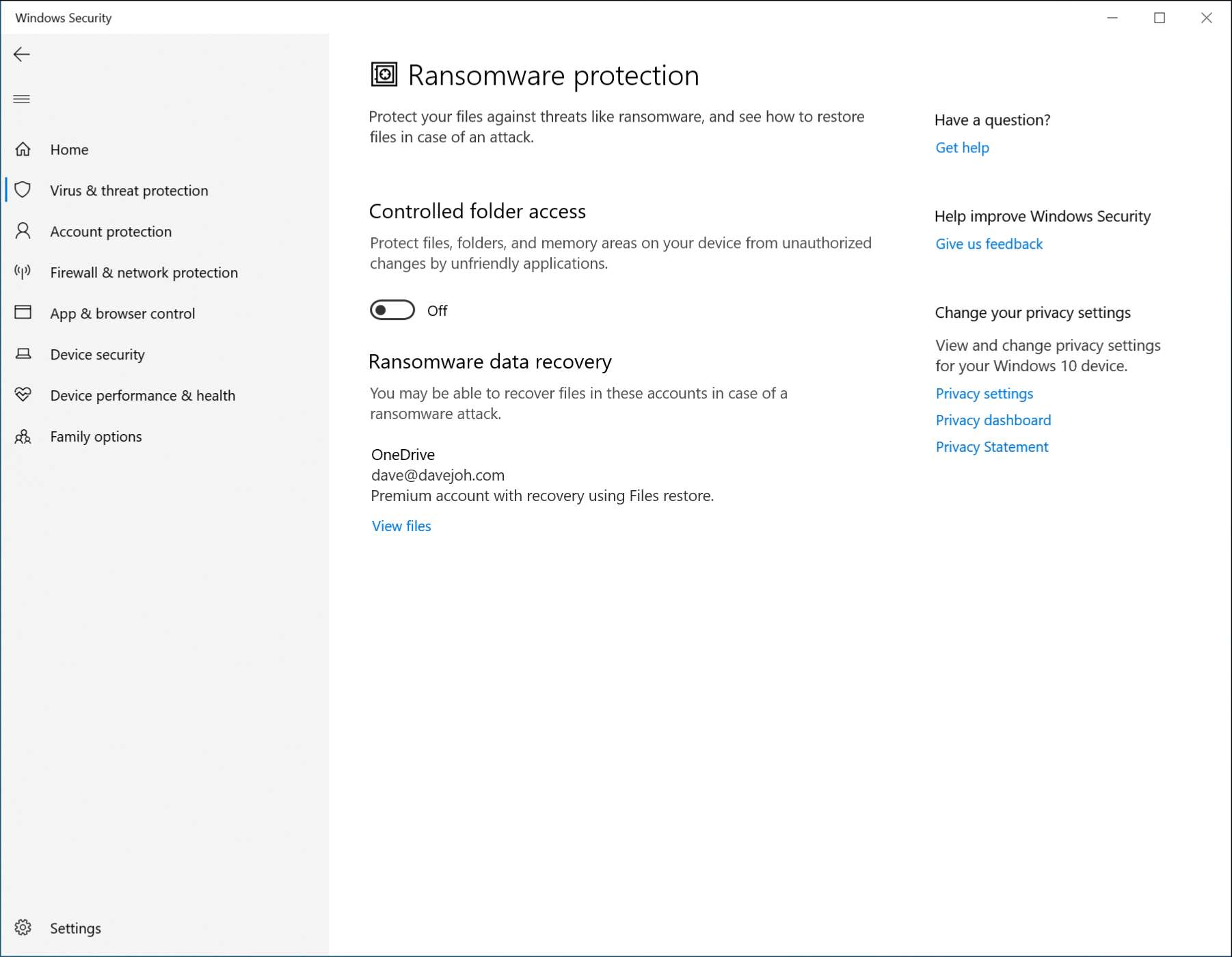Open App & browser control window icon
The height and width of the screenshot is (957, 1232).
point(23,312)
